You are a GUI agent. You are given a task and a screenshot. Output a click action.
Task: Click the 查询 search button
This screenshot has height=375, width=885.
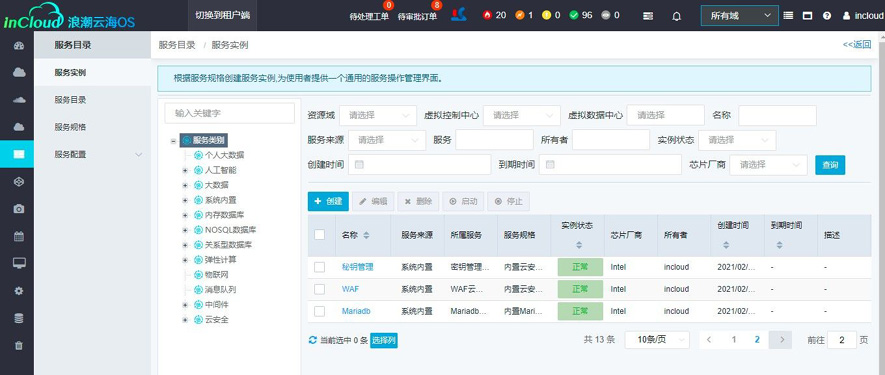pyautogui.click(x=830, y=165)
